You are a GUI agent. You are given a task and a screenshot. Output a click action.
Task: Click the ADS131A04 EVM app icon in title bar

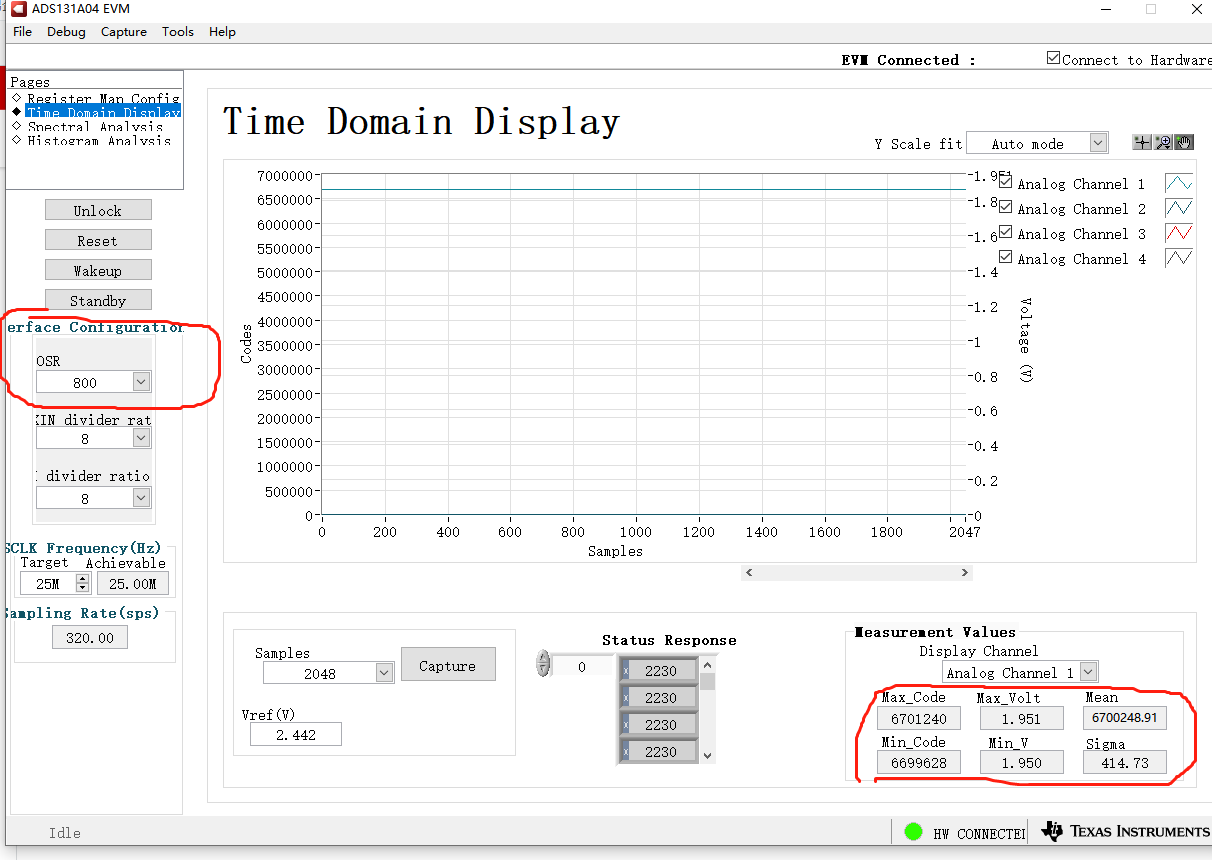tap(18, 9)
